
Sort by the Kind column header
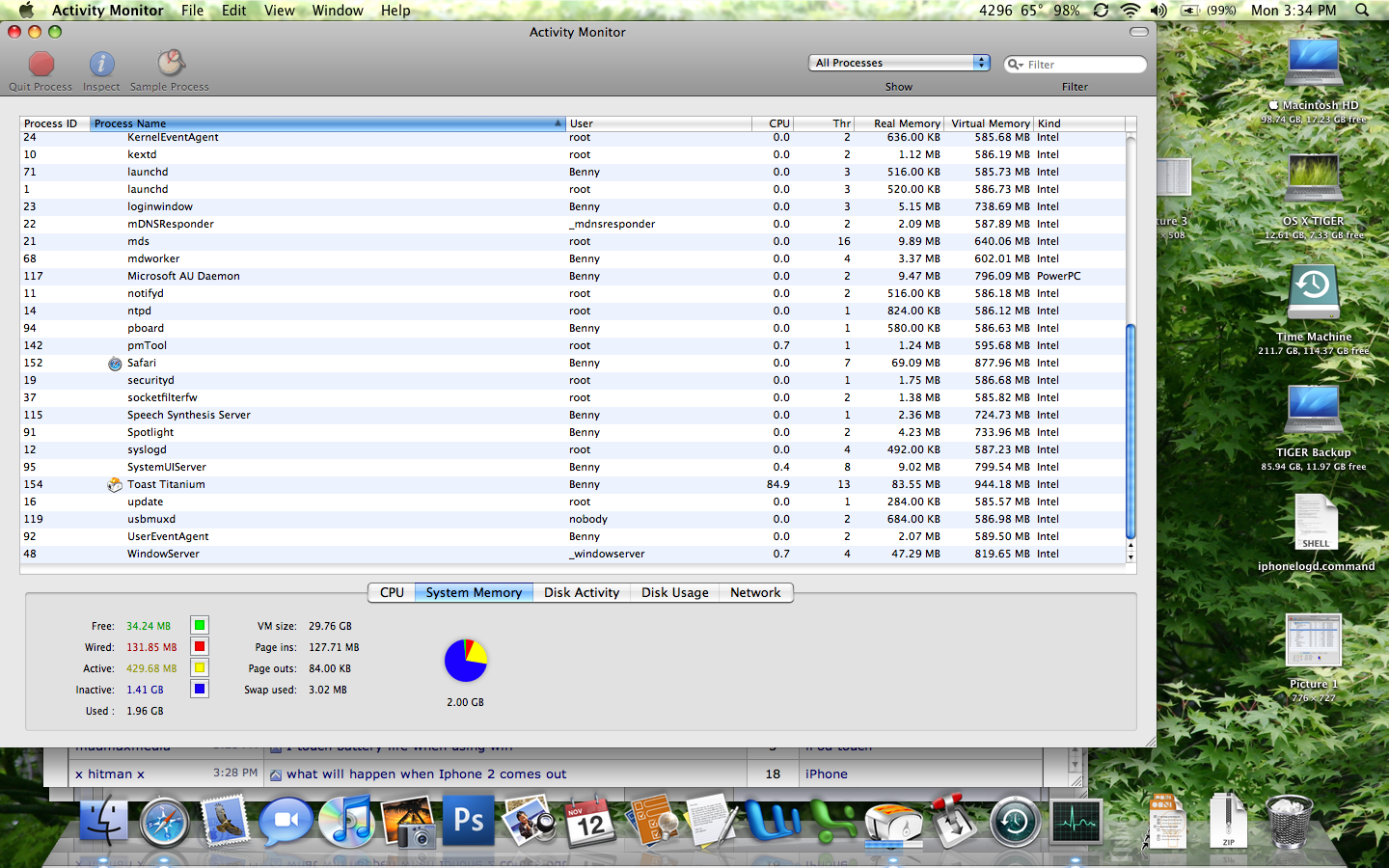1079,123
